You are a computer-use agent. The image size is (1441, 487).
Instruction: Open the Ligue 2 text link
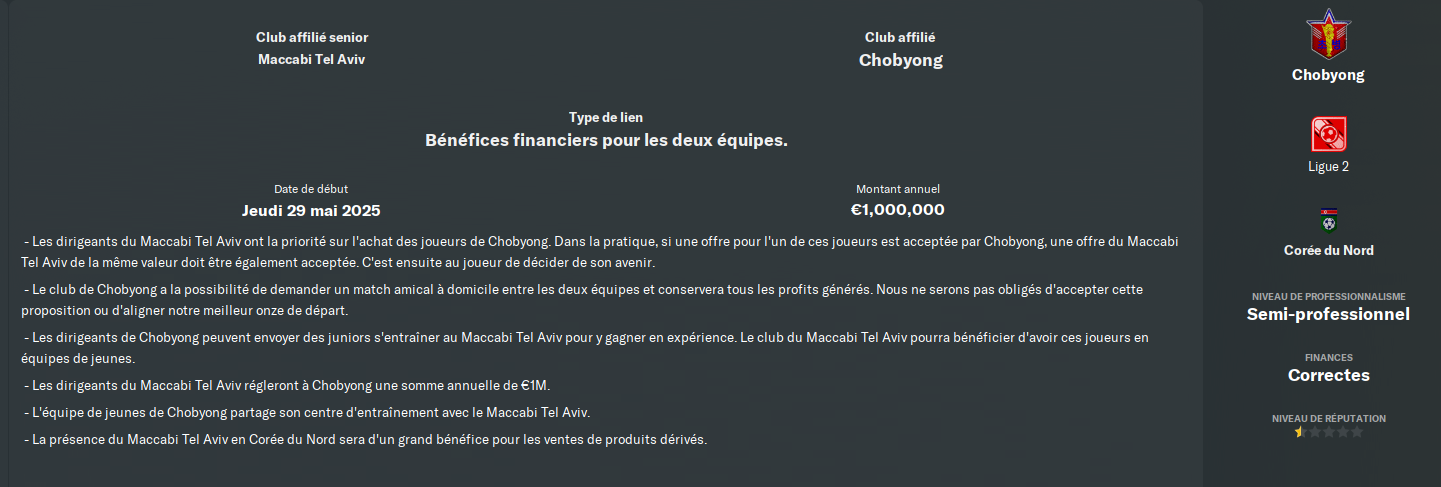pos(1328,167)
